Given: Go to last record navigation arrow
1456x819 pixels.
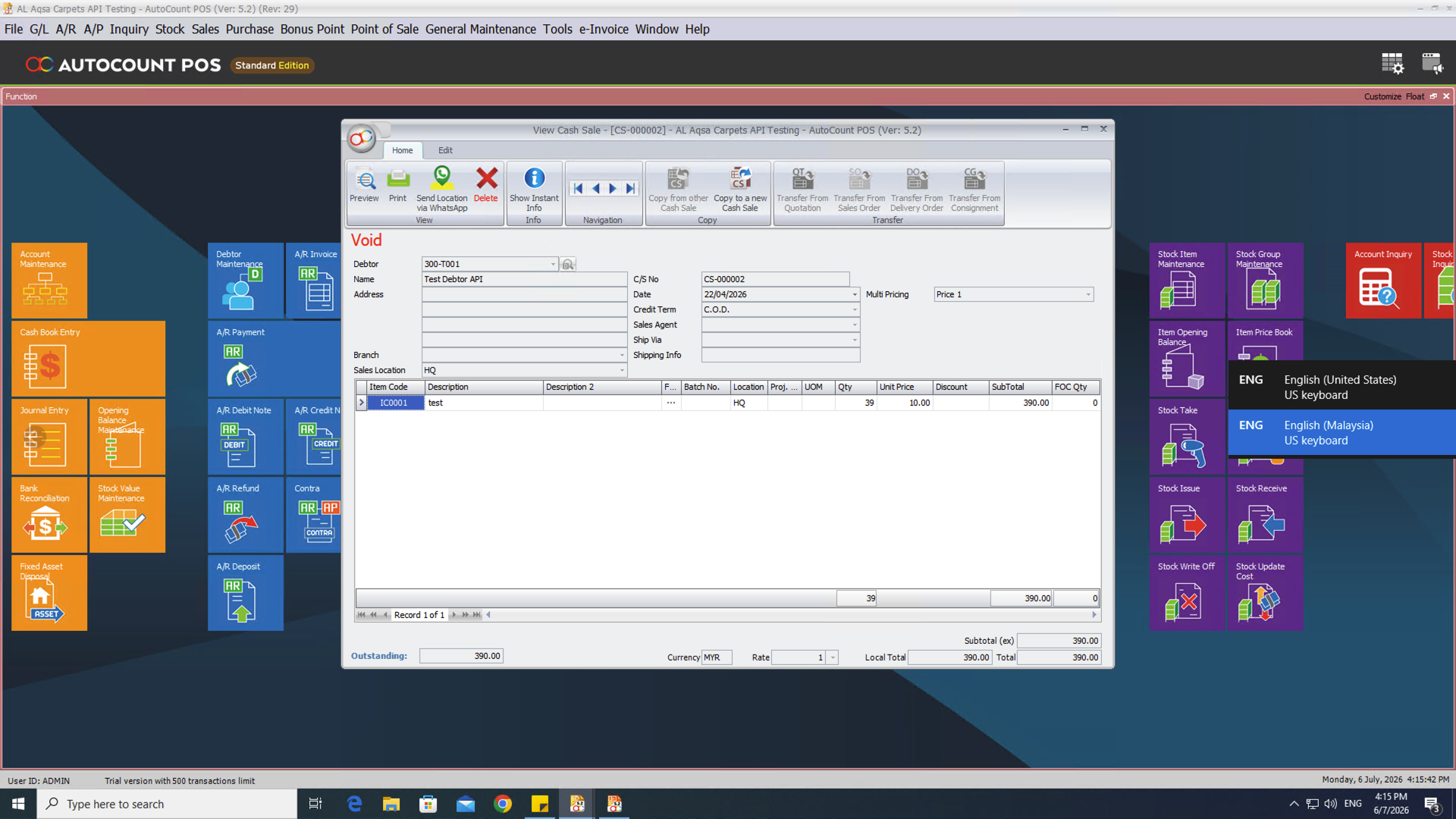Looking at the screenshot, I should coord(630,188).
